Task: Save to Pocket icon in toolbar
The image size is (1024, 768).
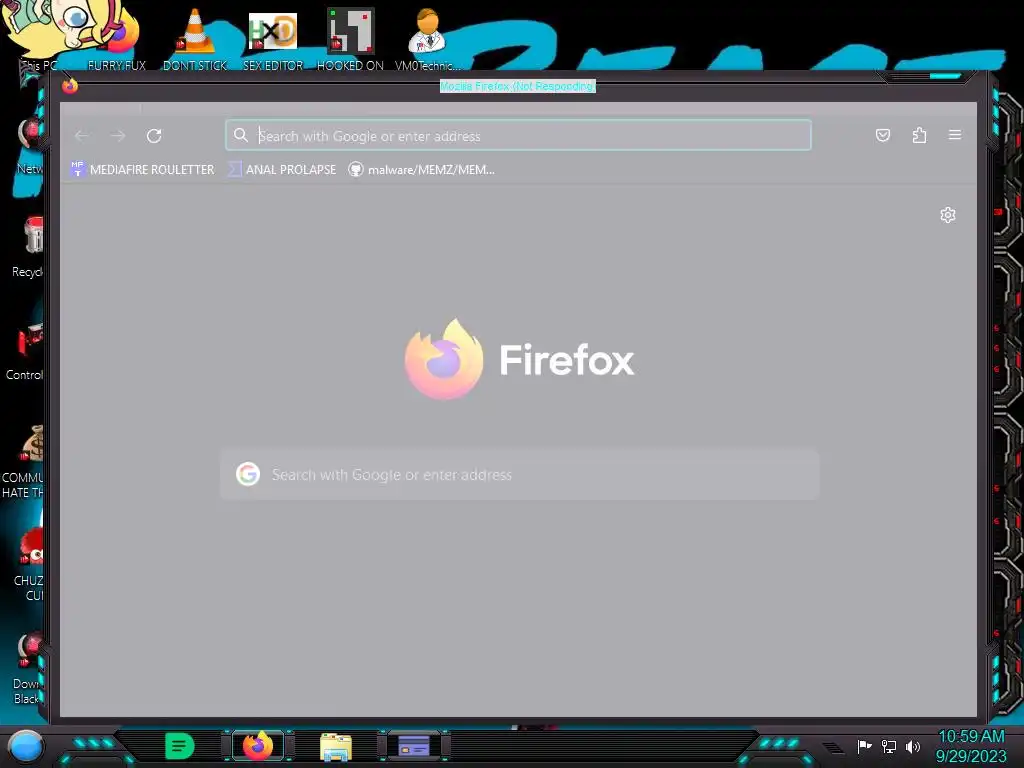Action: 882,135
